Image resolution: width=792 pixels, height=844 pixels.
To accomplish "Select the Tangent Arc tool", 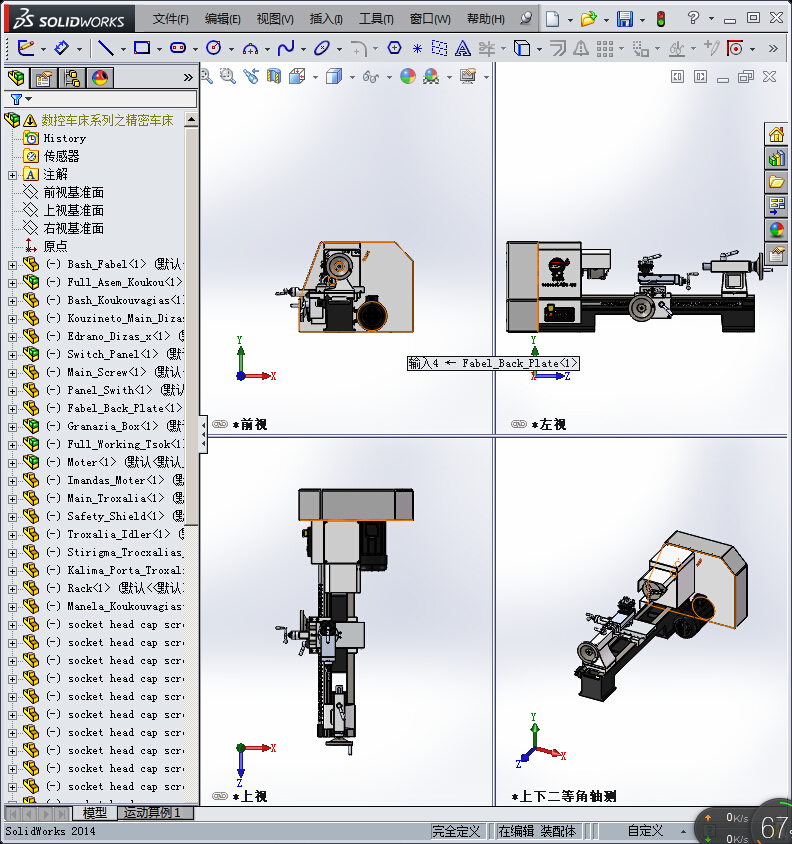I will tap(250, 49).
